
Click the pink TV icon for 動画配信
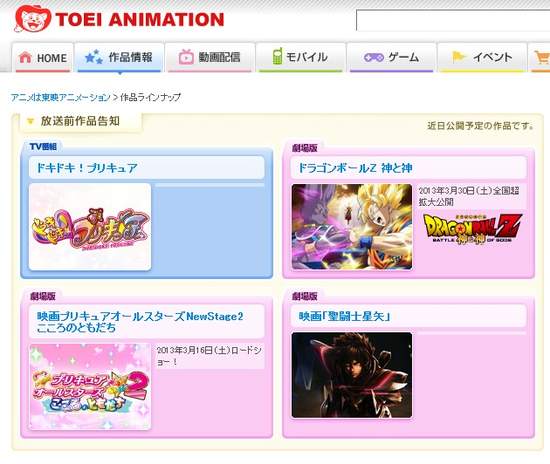186,57
